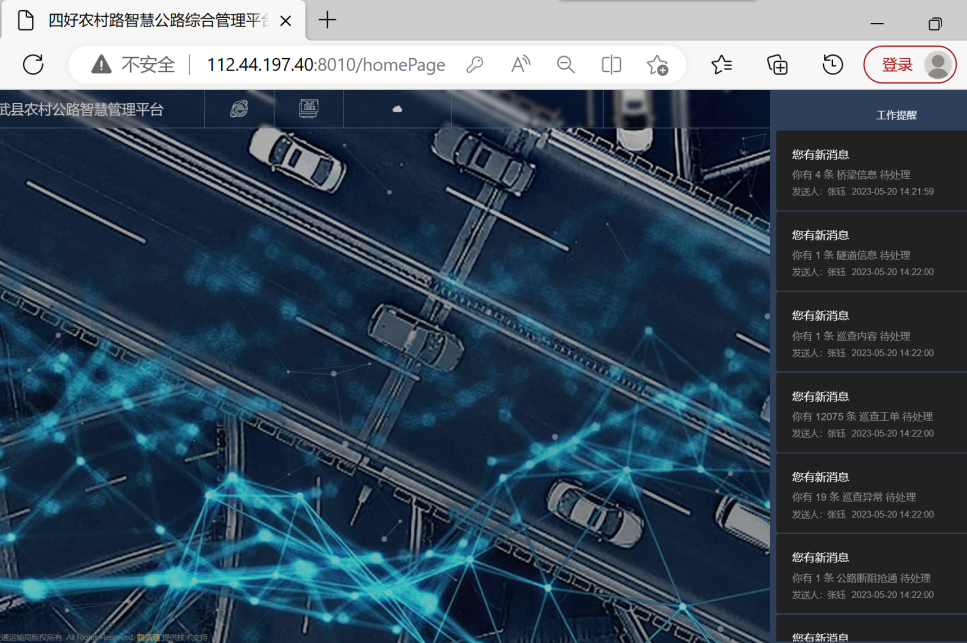Select the 四好农村路智慧公路综合管理平台 browser tab
This screenshot has height=643, width=967.
tap(153, 21)
